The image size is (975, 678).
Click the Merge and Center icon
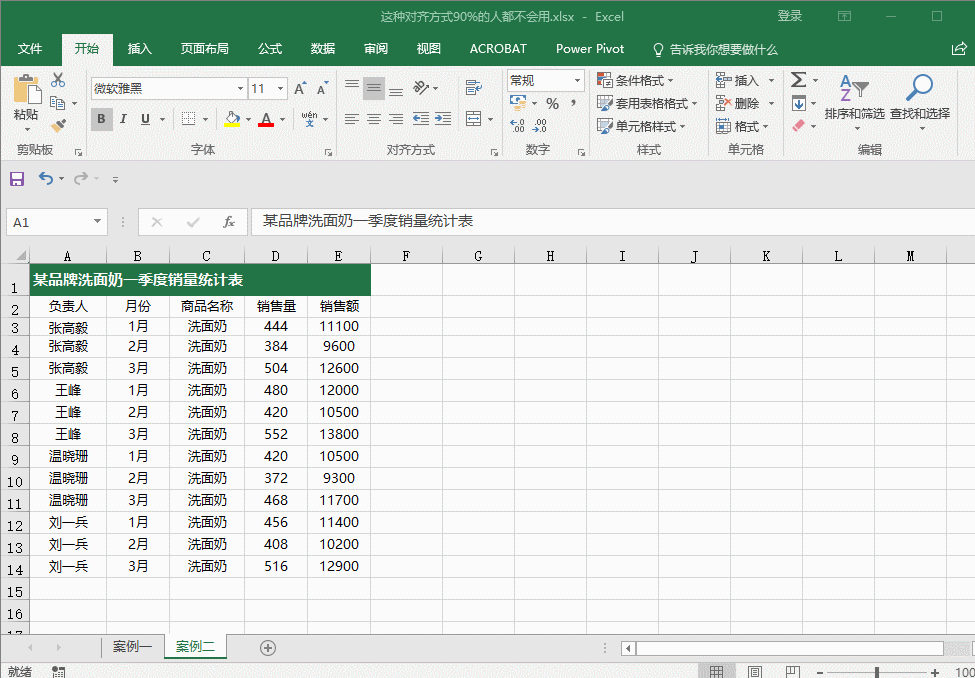[474, 118]
